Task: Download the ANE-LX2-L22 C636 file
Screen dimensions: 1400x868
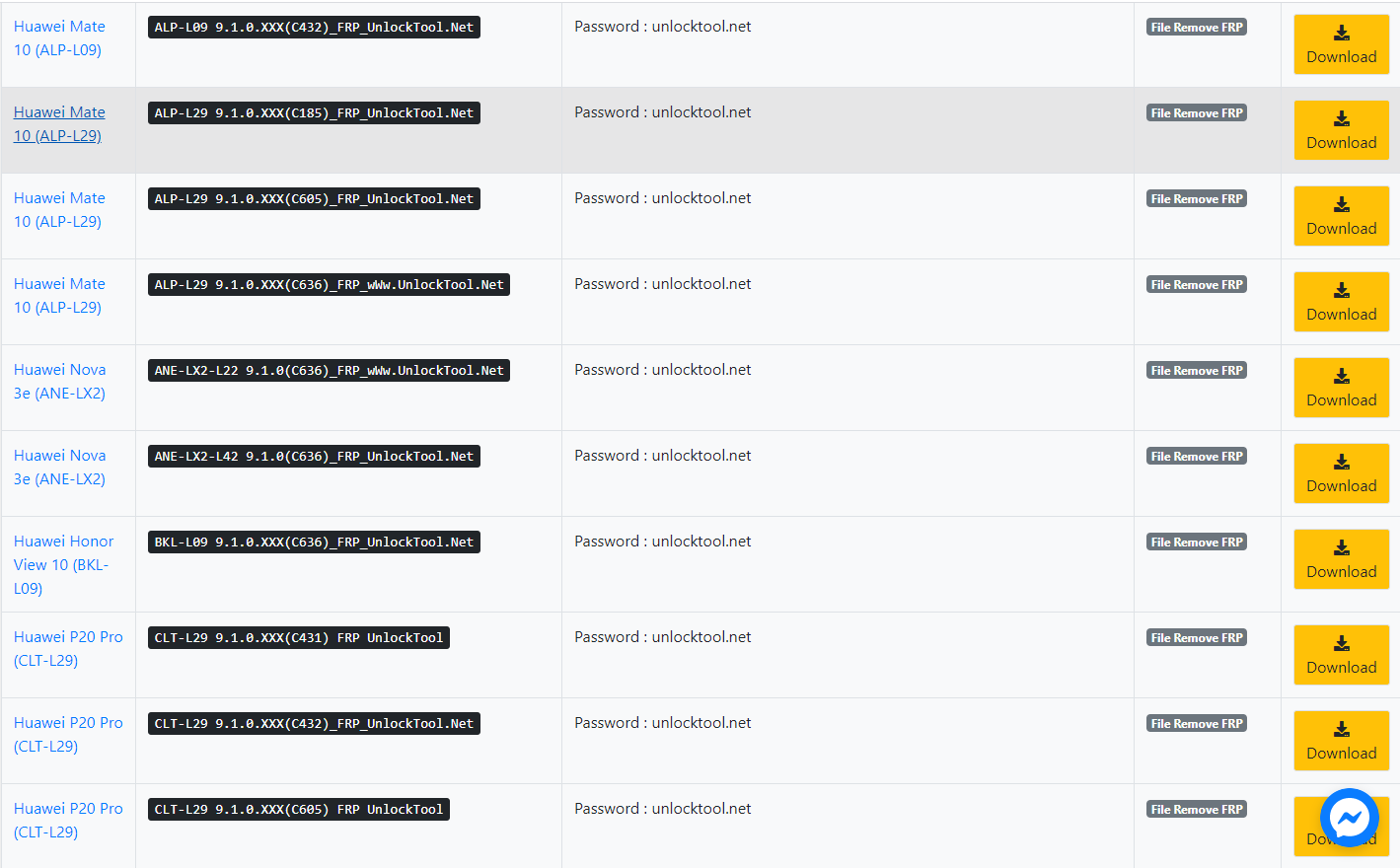Action: (x=1341, y=388)
